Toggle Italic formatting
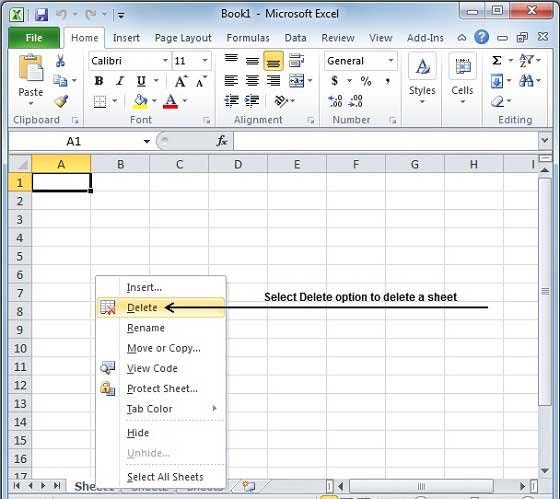Image resolution: width=560 pixels, height=499 pixels. 120,81
